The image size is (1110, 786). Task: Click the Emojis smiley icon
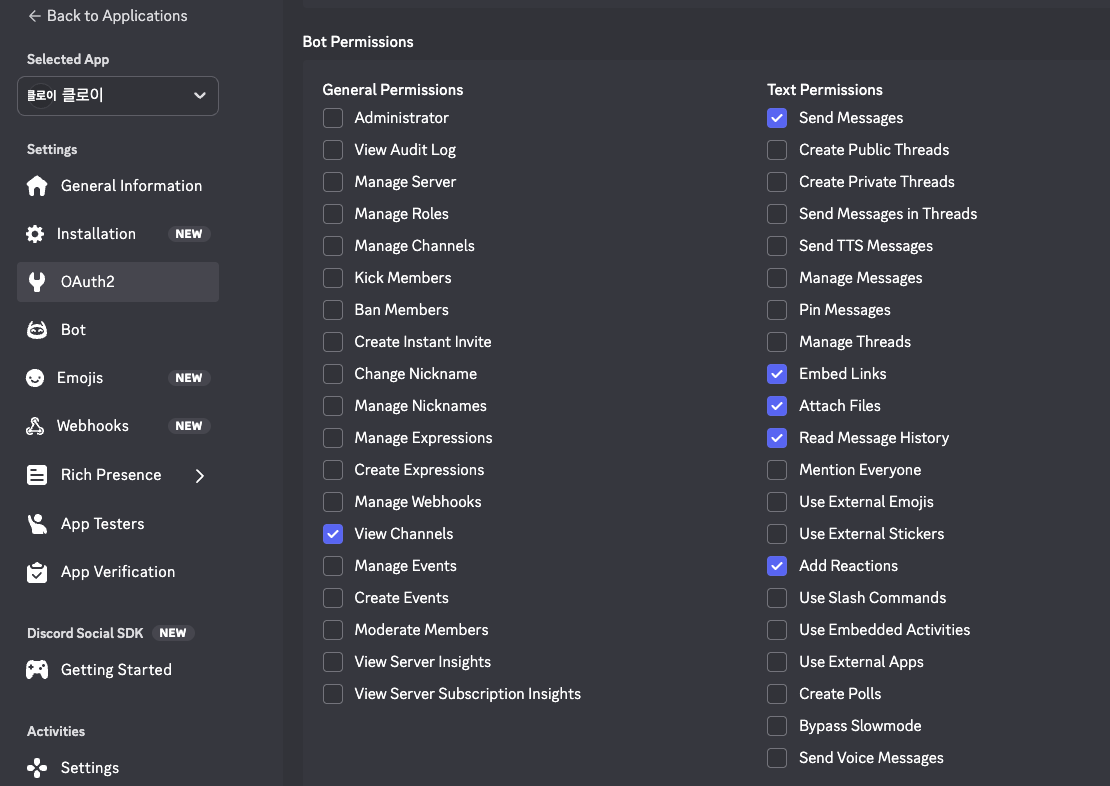tap(35, 378)
